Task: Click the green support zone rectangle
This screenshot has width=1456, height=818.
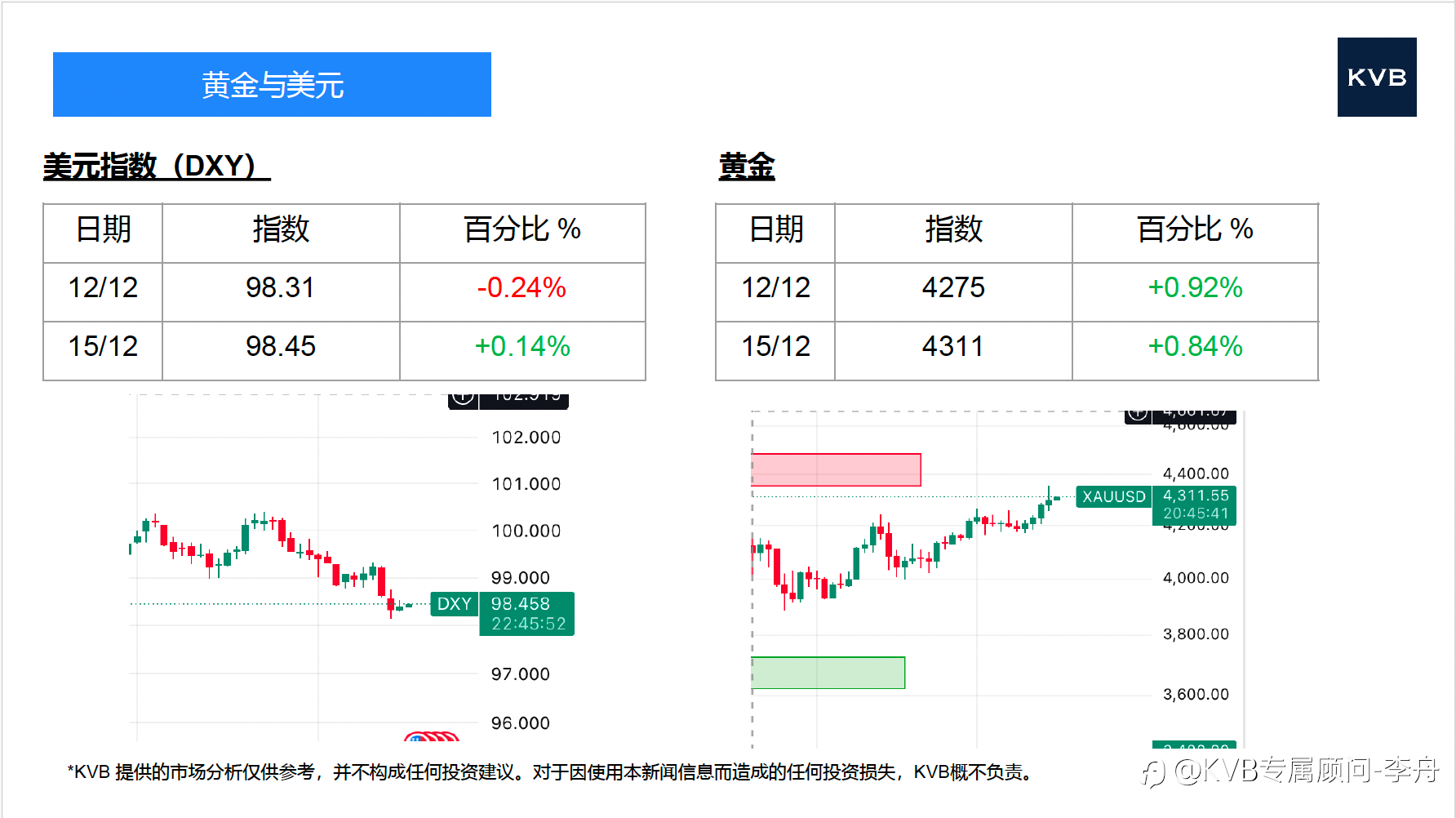Action: point(828,673)
